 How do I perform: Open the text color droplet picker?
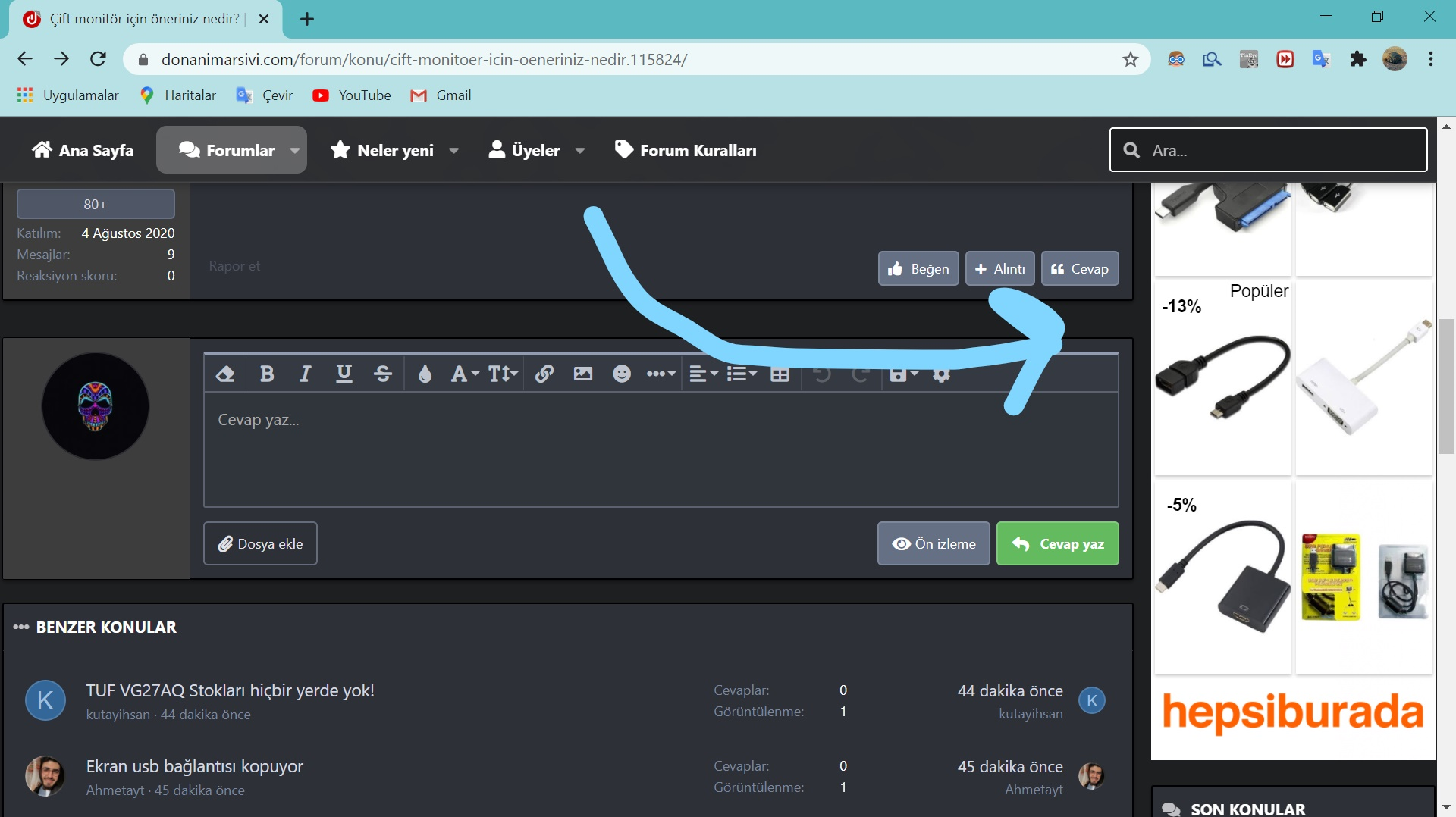(425, 374)
